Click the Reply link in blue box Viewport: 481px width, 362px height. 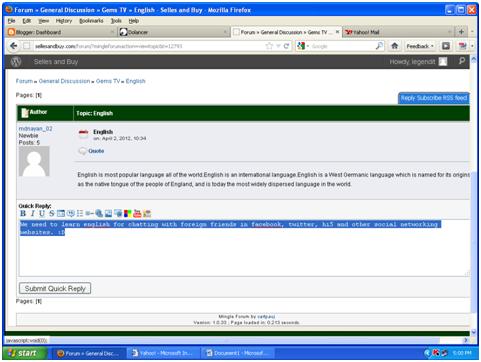click(x=408, y=98)
